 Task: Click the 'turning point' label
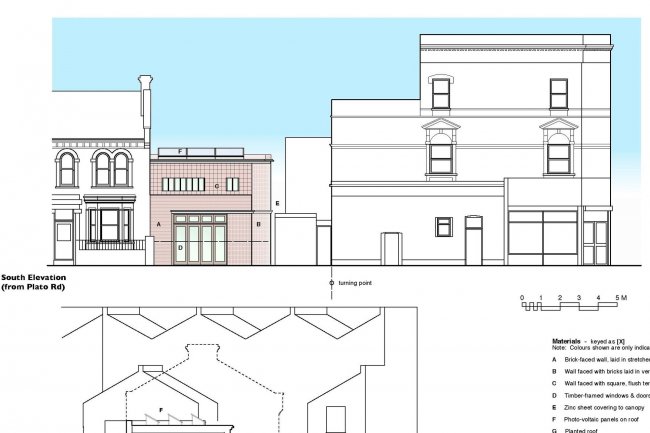355,283
